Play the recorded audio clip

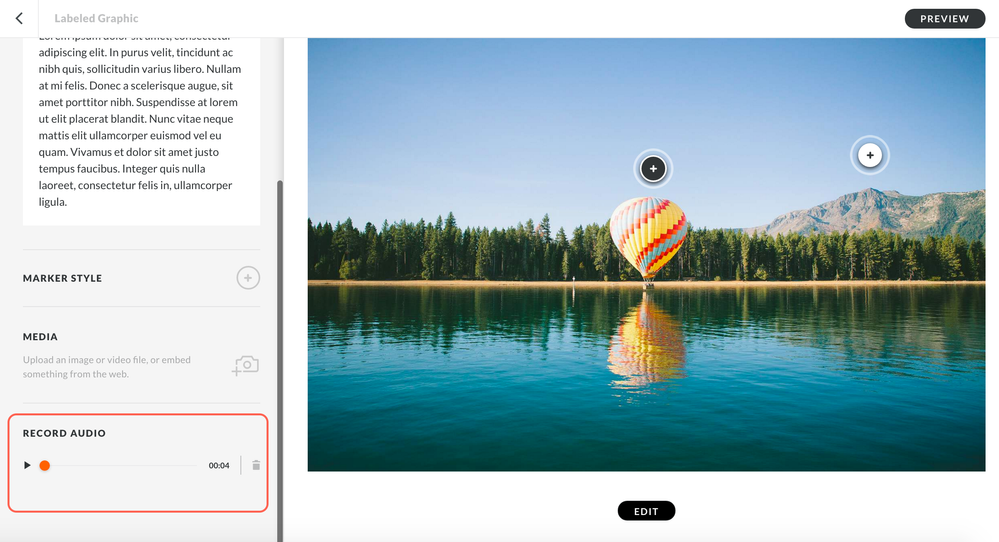(27, 466)
